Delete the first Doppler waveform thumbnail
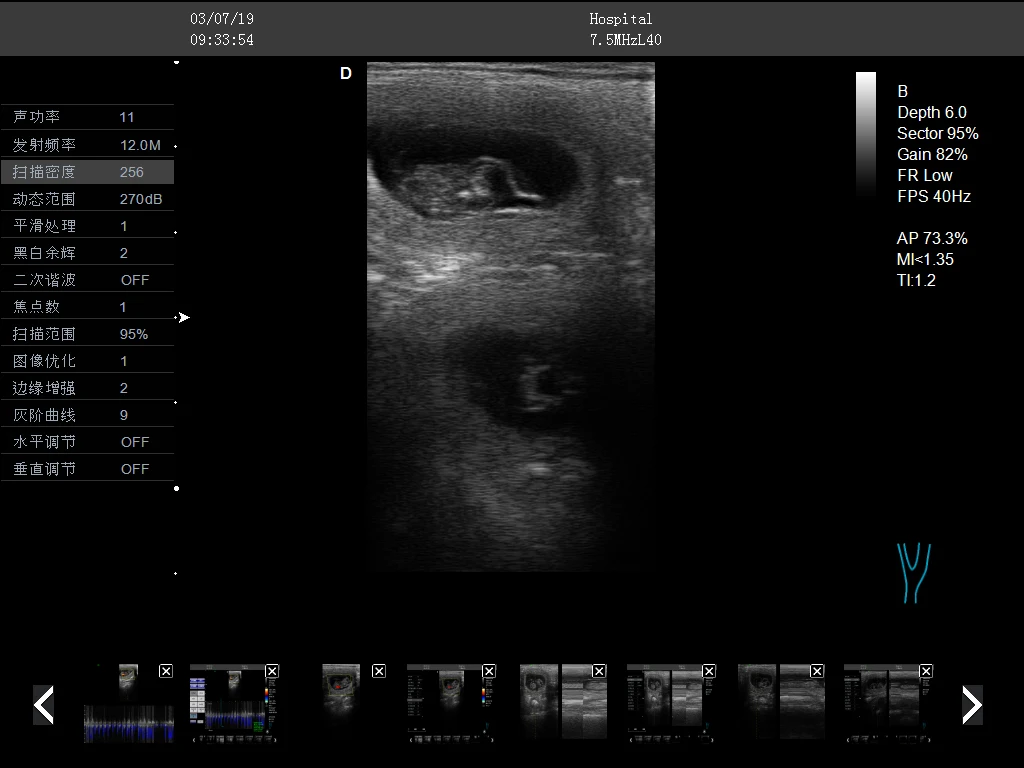Screen dimensions: 1024x768 166,671
